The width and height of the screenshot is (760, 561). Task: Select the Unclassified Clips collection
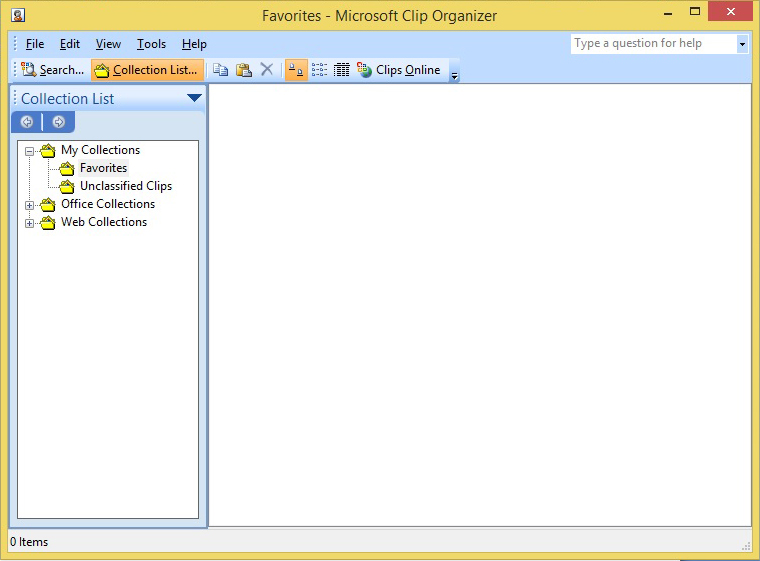pyautogui.click(x=126, y=186)
